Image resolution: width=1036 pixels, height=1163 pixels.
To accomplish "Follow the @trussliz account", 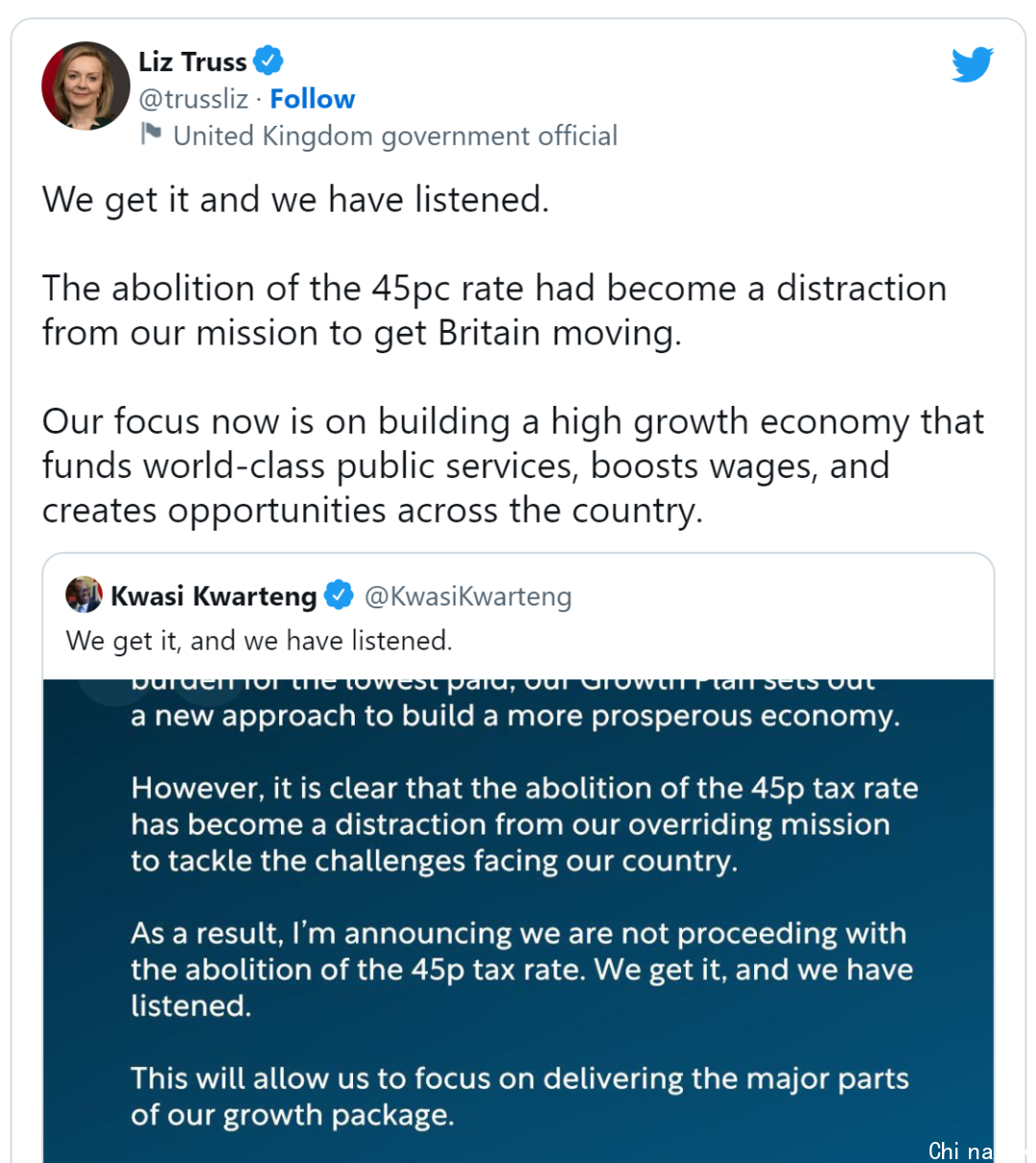I will [x=312, y=99].
